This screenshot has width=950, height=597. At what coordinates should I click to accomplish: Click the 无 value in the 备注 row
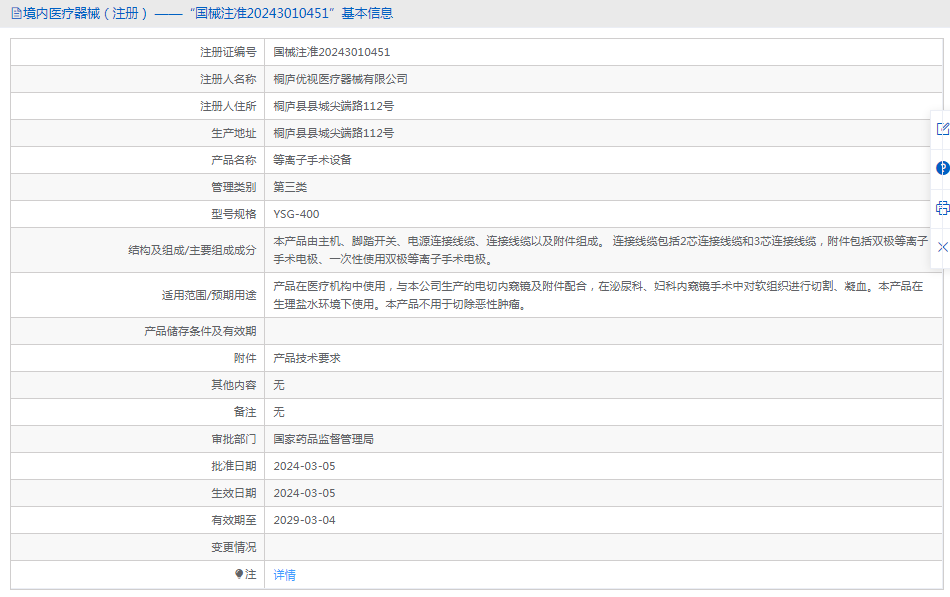[x=279, y=412]
